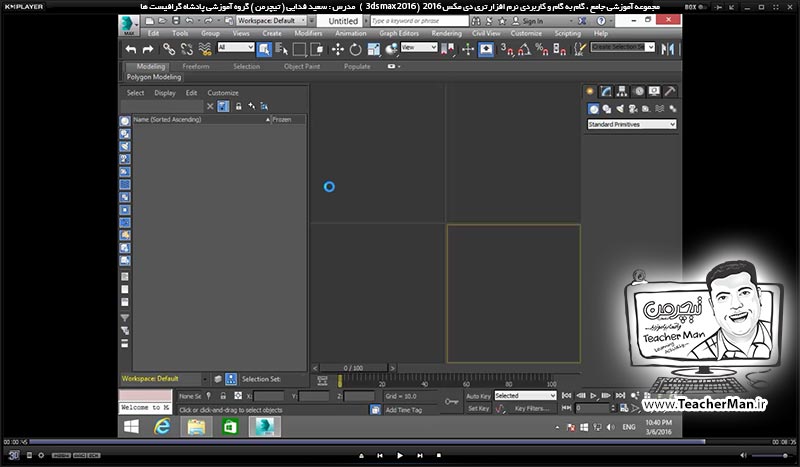800x467 pixels.
Task: Open the Modify command panel tab
Action: pyautogui.click(x=606, y=91)
